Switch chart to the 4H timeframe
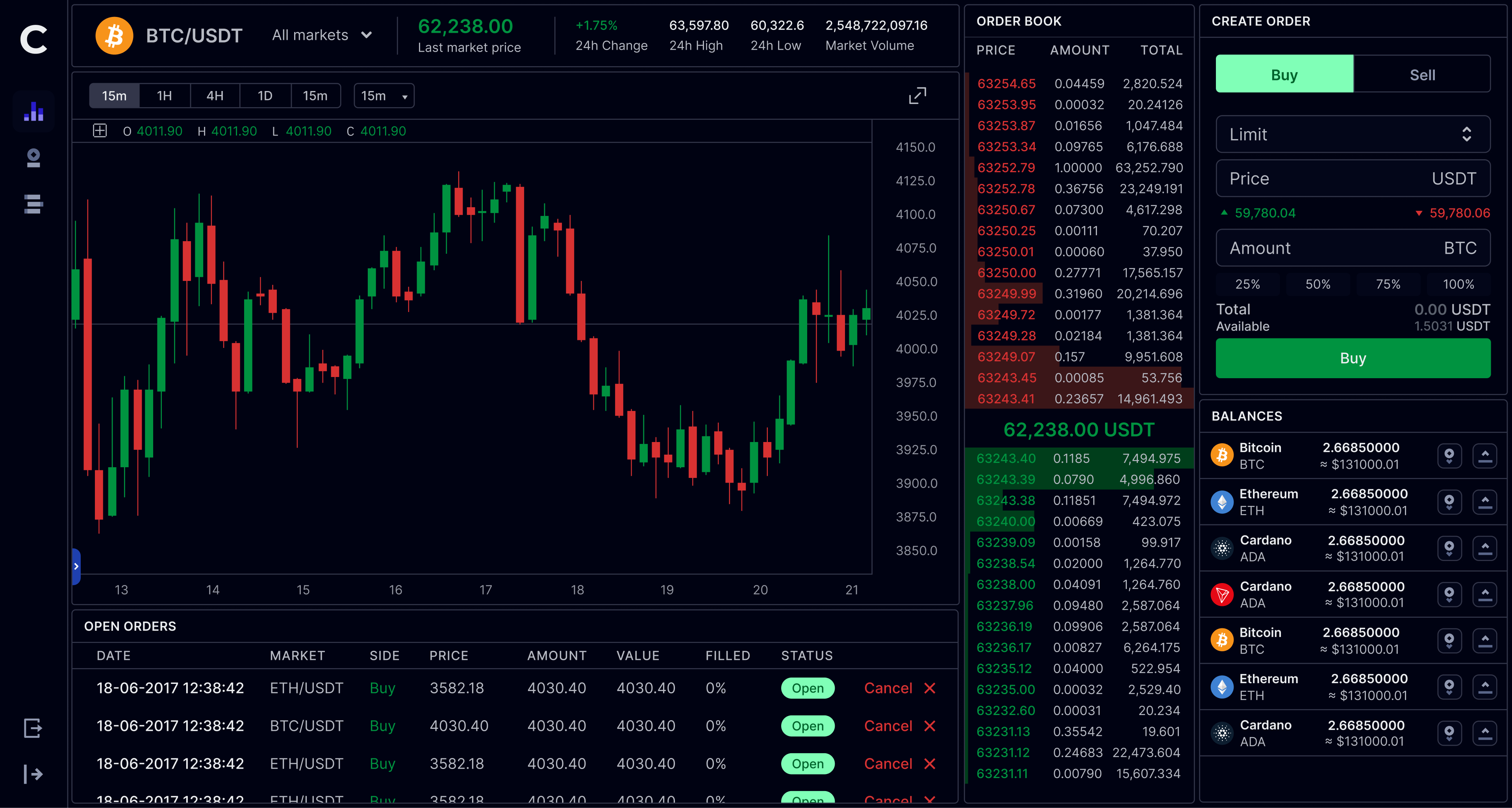 [215, 96]
